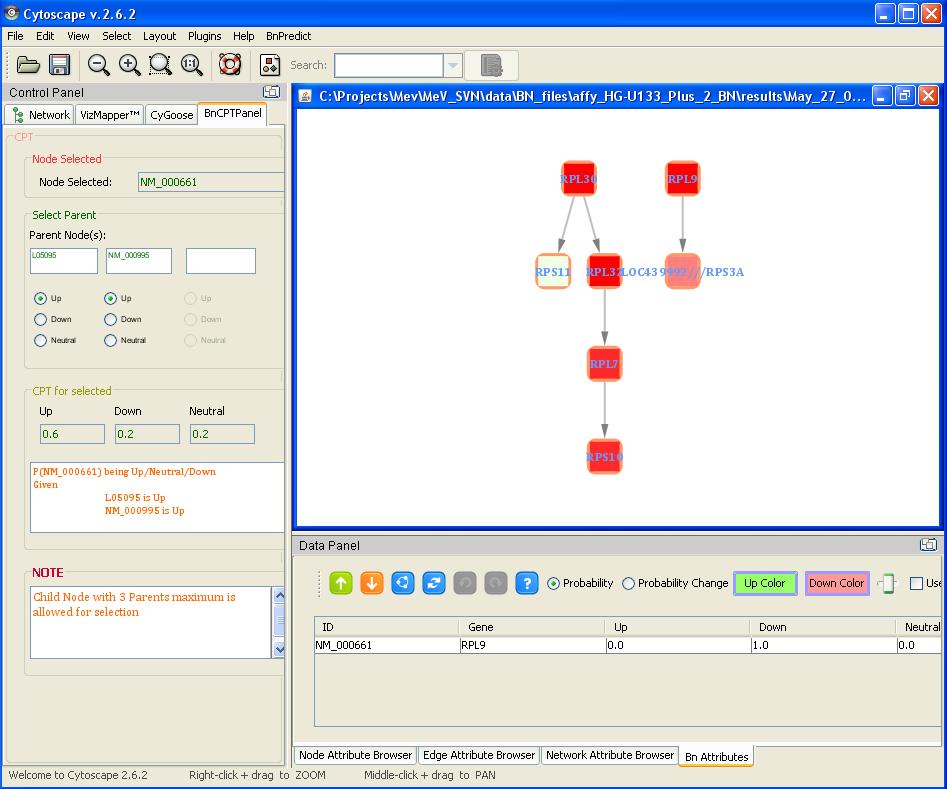Screen dimensions: 947x789
Task: Click the Down Color button
Action: pyautogui.click(x=836, y=583)
